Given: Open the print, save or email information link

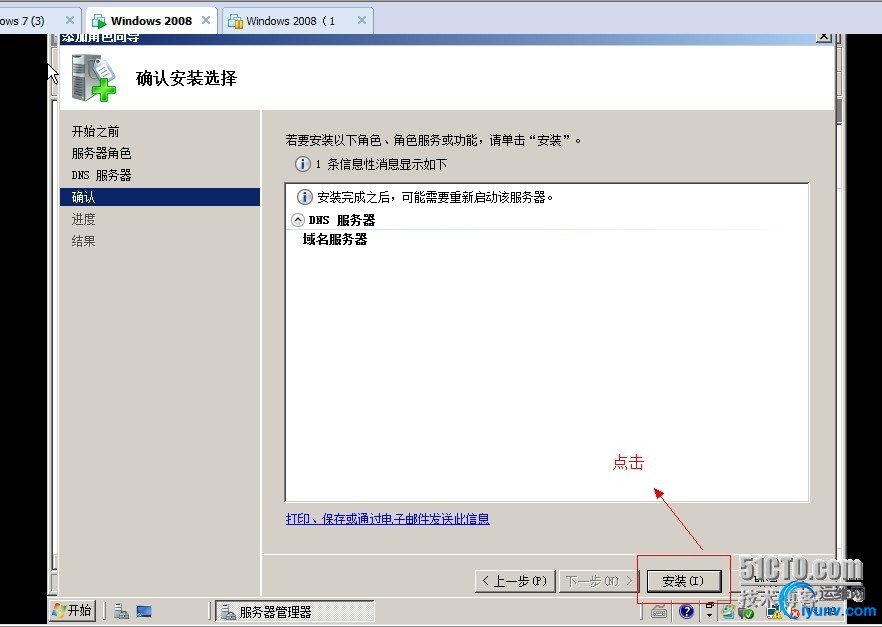Looking at the screenshot, I should coord(388,518).
